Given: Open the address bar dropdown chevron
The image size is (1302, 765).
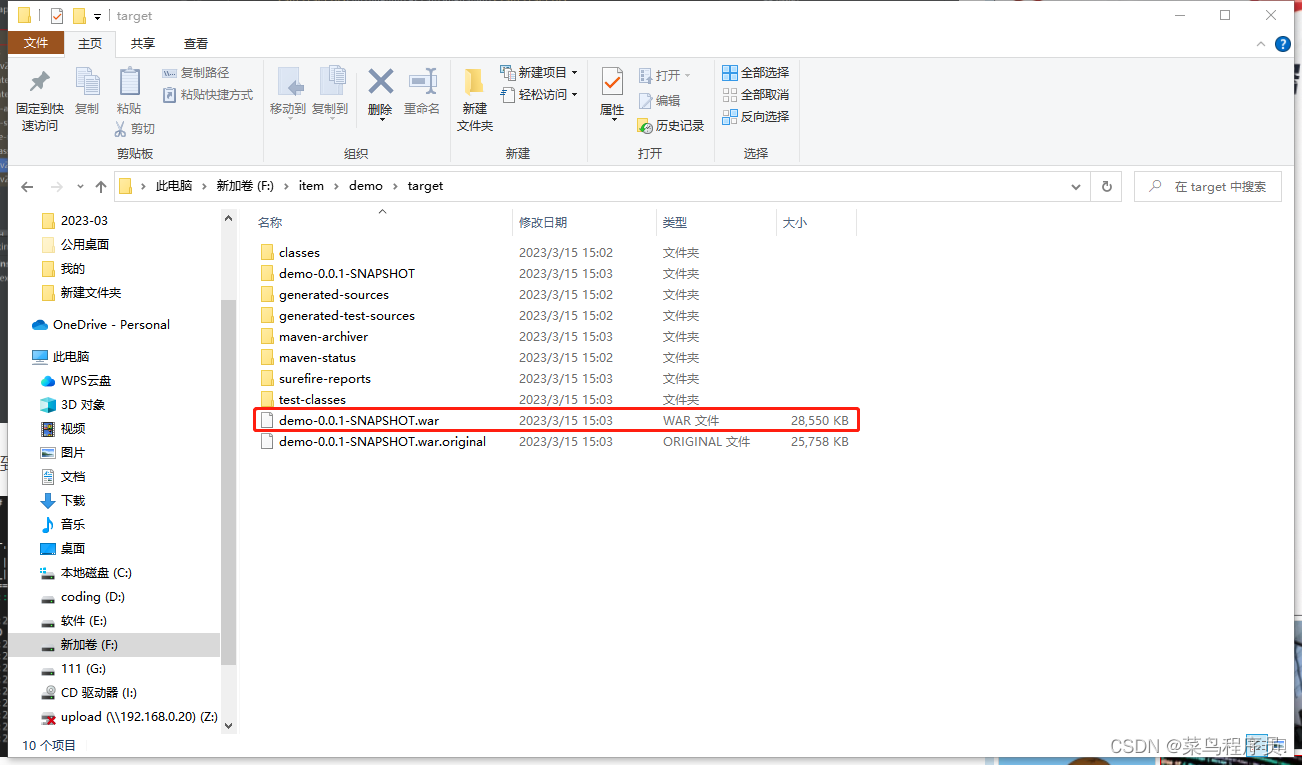Looking at the screenshot, I should [1075, 186].
